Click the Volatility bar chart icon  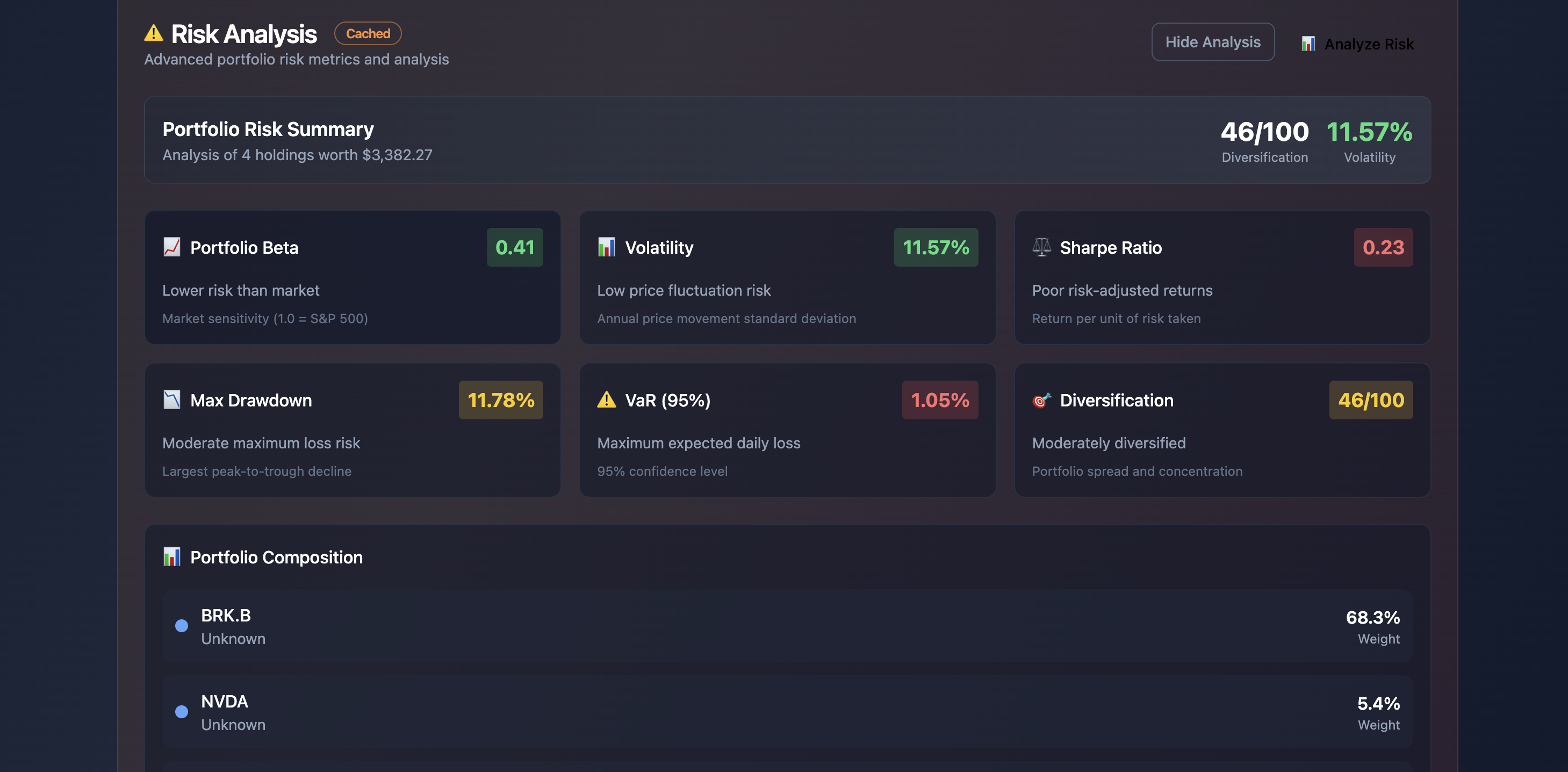tap(606, 247)
